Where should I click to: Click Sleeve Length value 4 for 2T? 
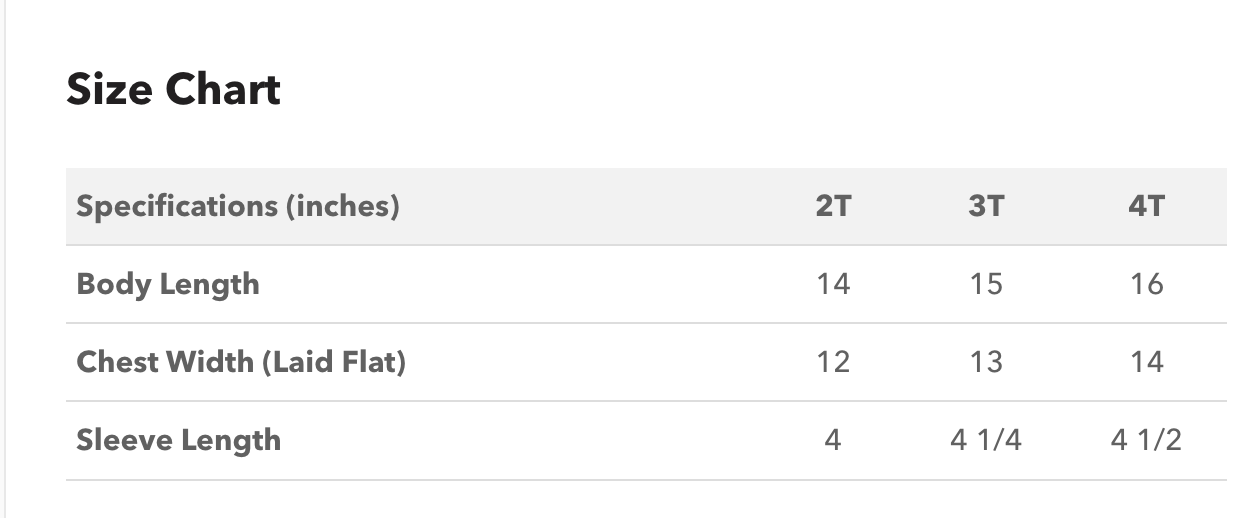[833, 440]
